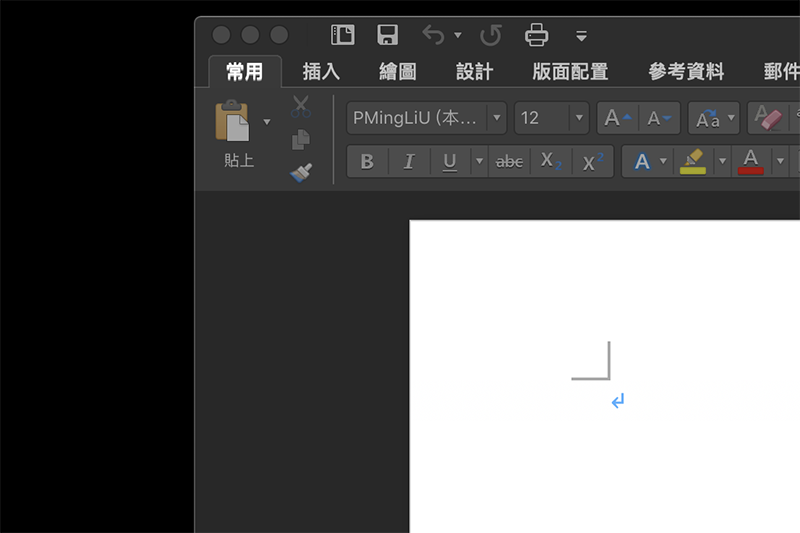Screen dimensions: 800x533
Task: Clear all formatting with eraser icon
Action: (768, 118)
